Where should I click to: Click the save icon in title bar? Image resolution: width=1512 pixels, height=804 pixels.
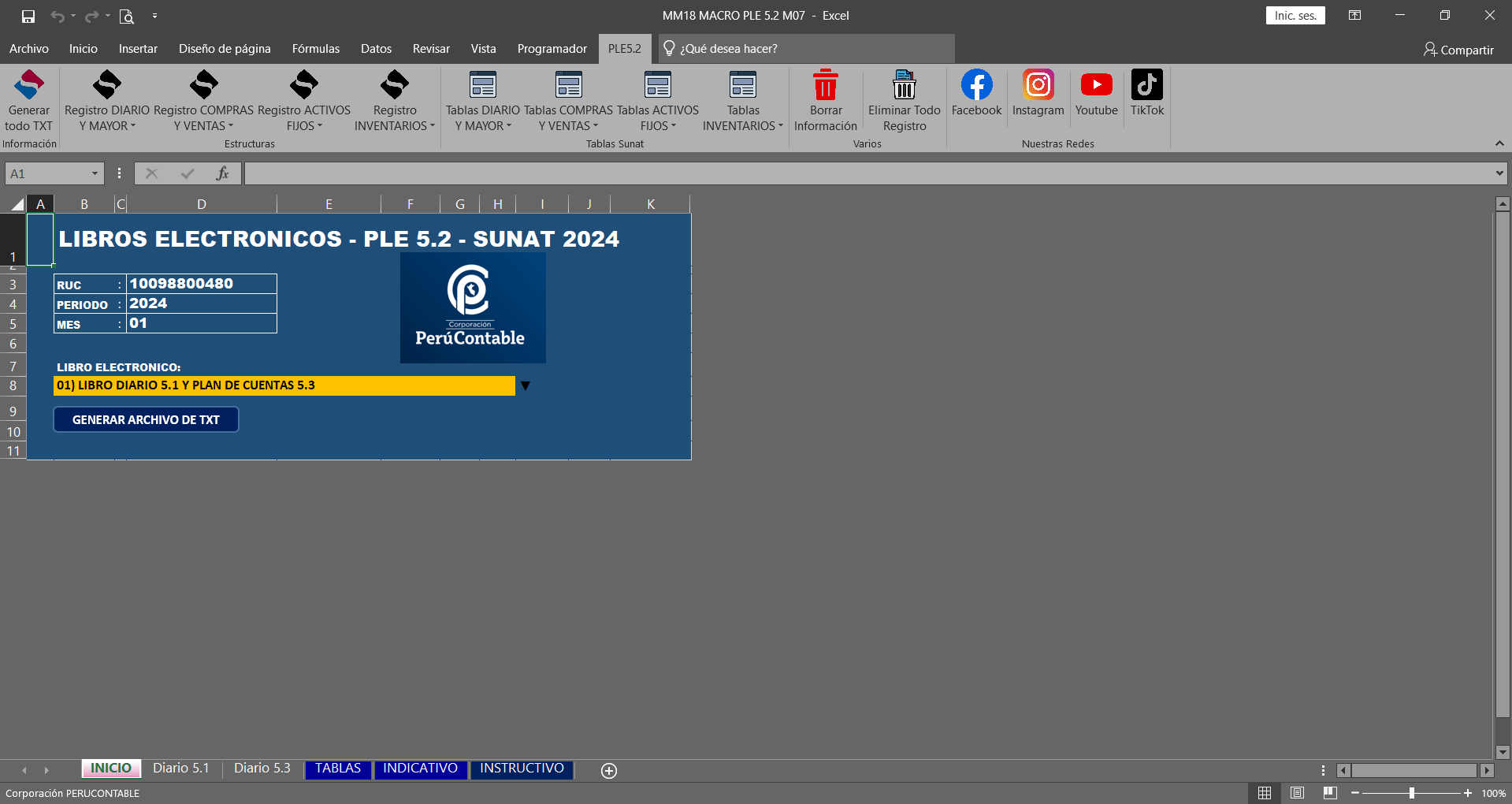(28, 16)
